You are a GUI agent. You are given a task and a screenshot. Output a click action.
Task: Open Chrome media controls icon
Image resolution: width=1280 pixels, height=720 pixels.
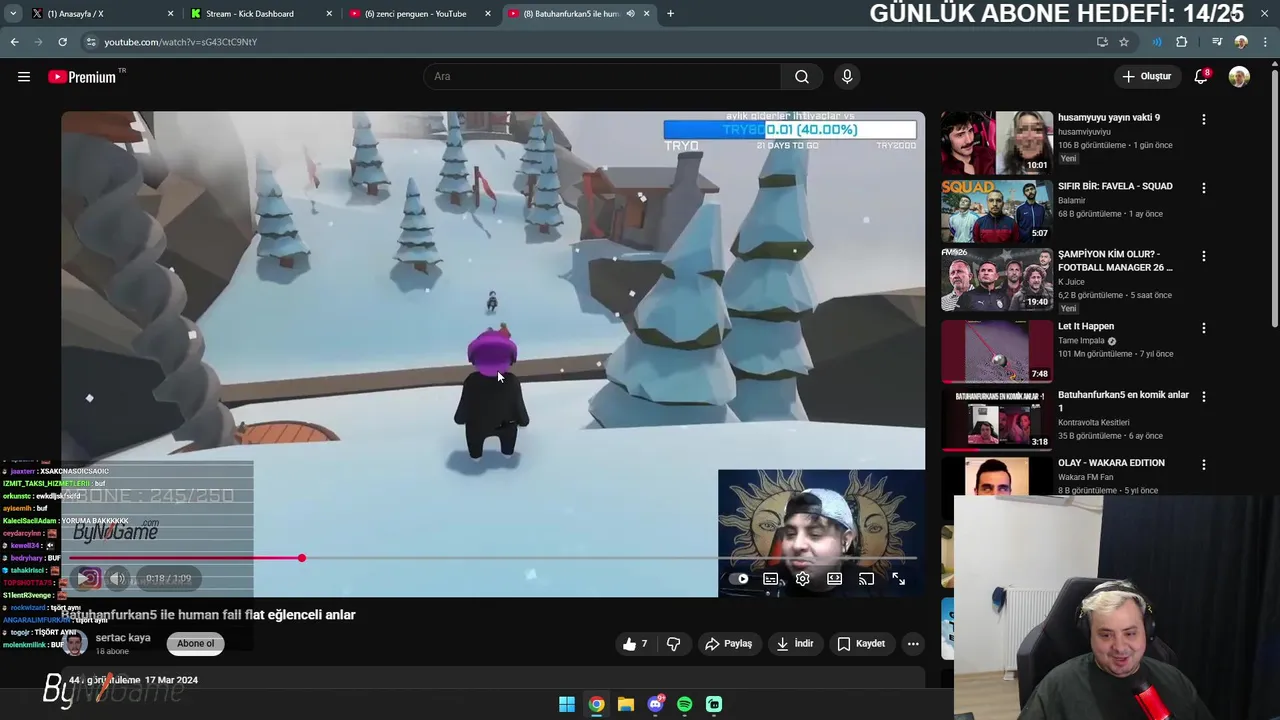point(1217,42)
